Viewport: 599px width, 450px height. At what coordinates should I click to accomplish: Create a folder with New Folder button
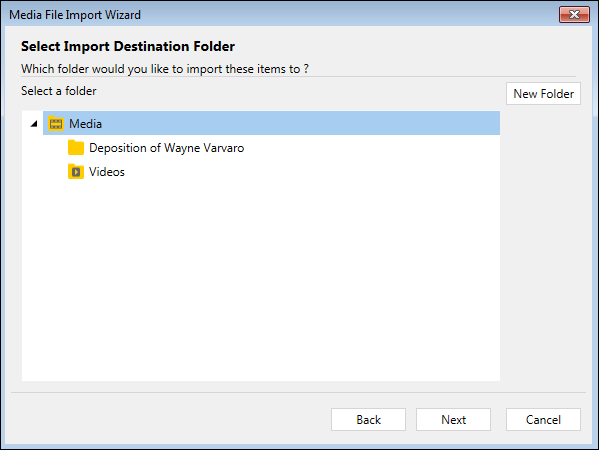click(x=543, y=94)
